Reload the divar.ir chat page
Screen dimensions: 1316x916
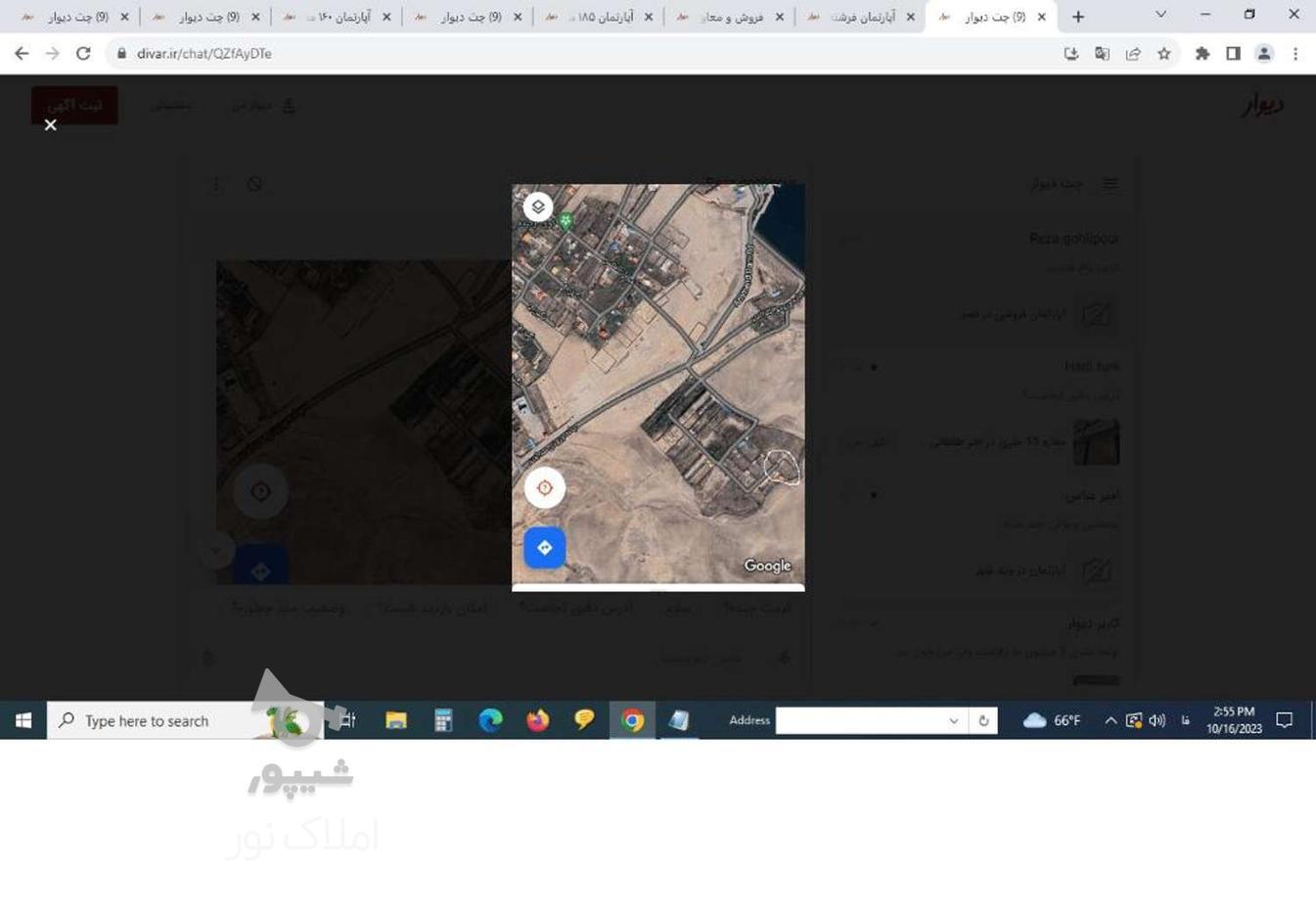84,54
